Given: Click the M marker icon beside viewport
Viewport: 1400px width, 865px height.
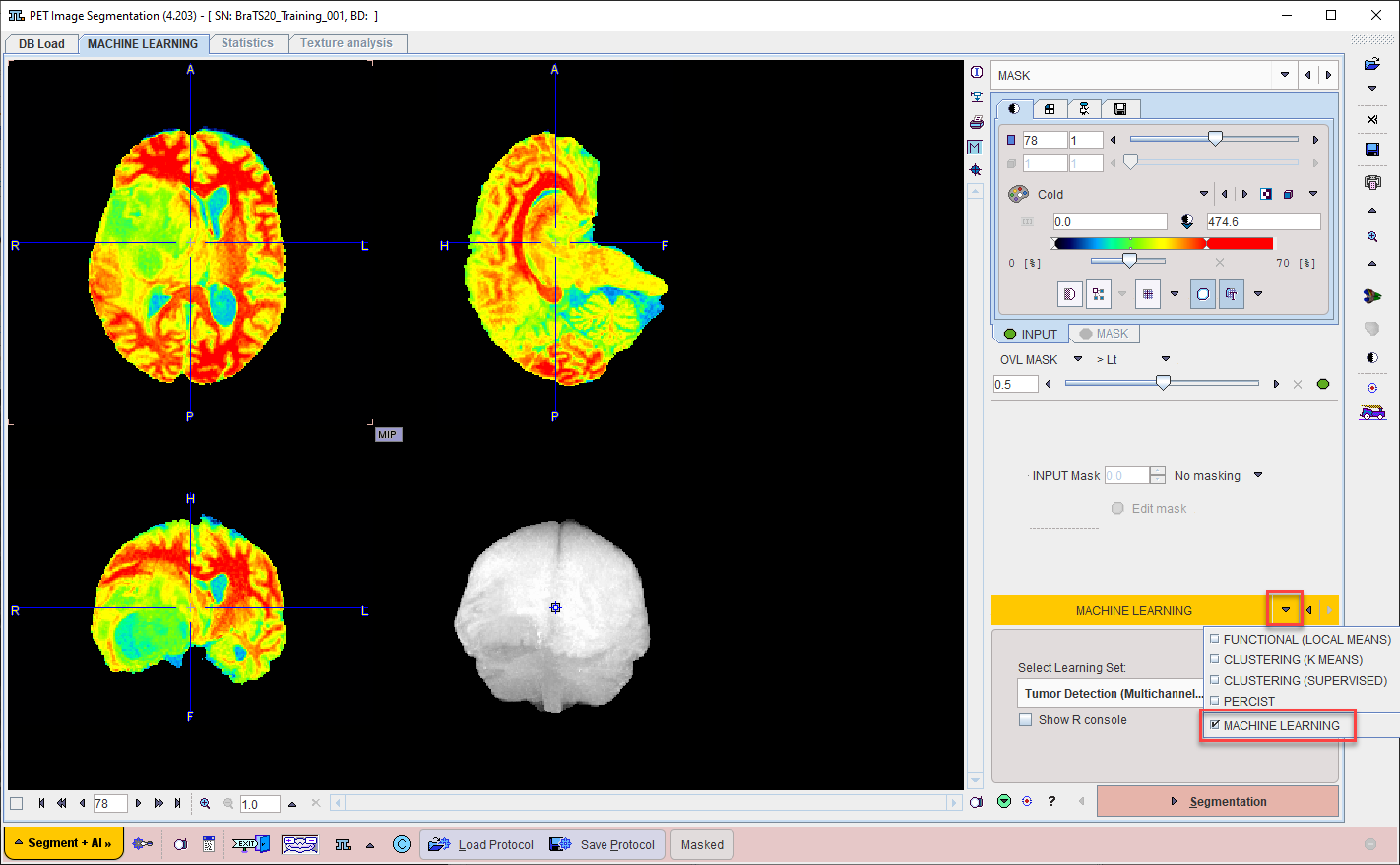Looking at the screenshot, I should (x=975, y=147).
